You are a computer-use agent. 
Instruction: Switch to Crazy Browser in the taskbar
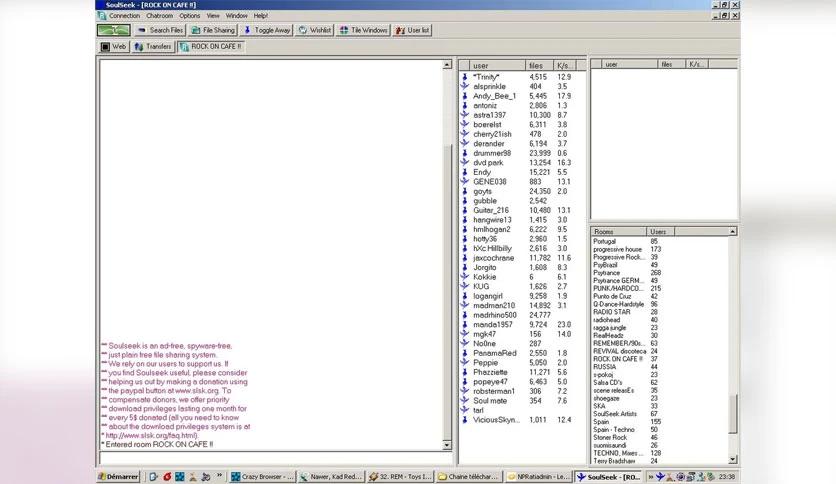[x=262, y=477]
